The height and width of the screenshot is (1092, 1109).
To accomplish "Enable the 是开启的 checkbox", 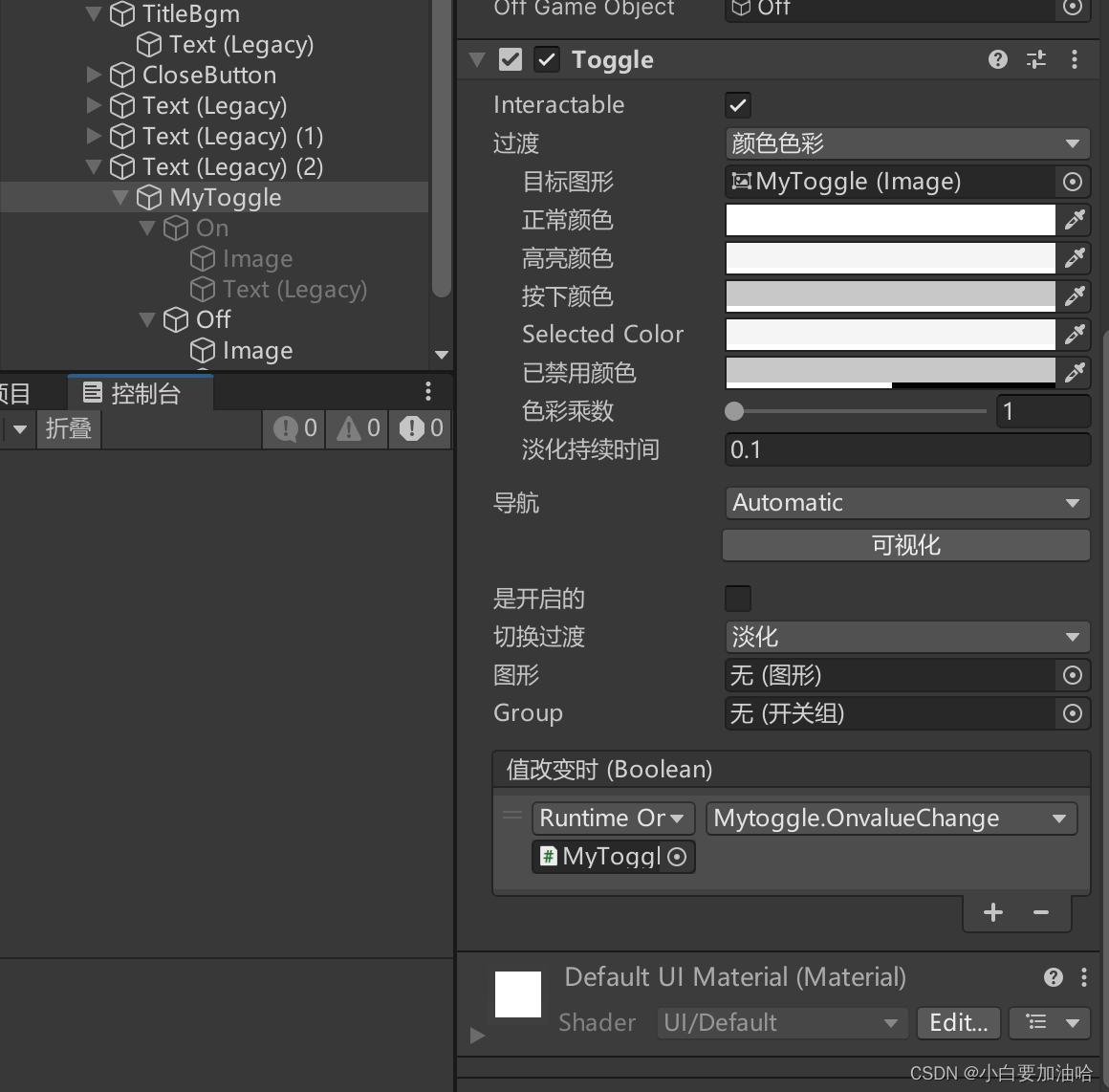I will point(737,598).
